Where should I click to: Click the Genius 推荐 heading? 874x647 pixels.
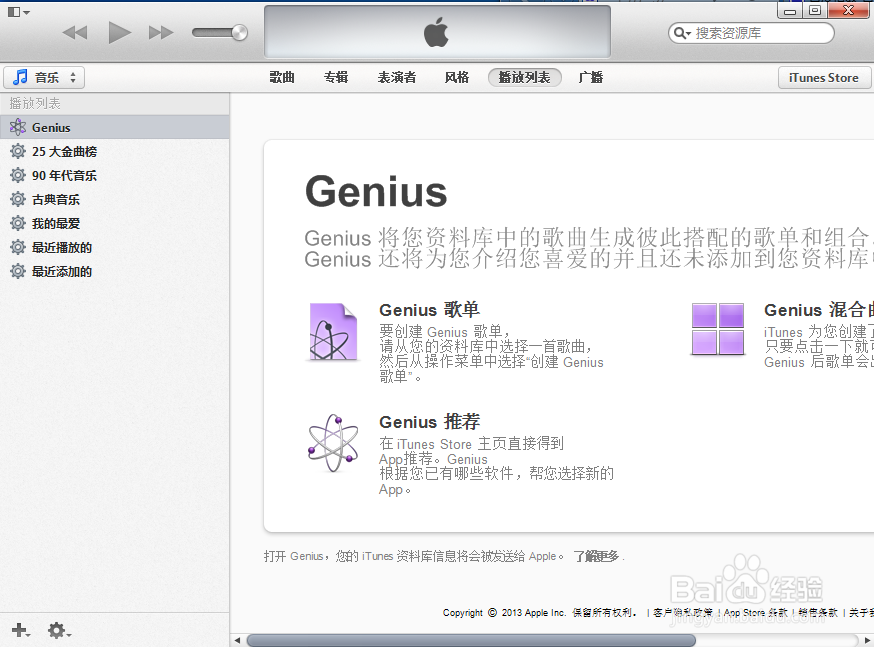[x=429, y=421]
